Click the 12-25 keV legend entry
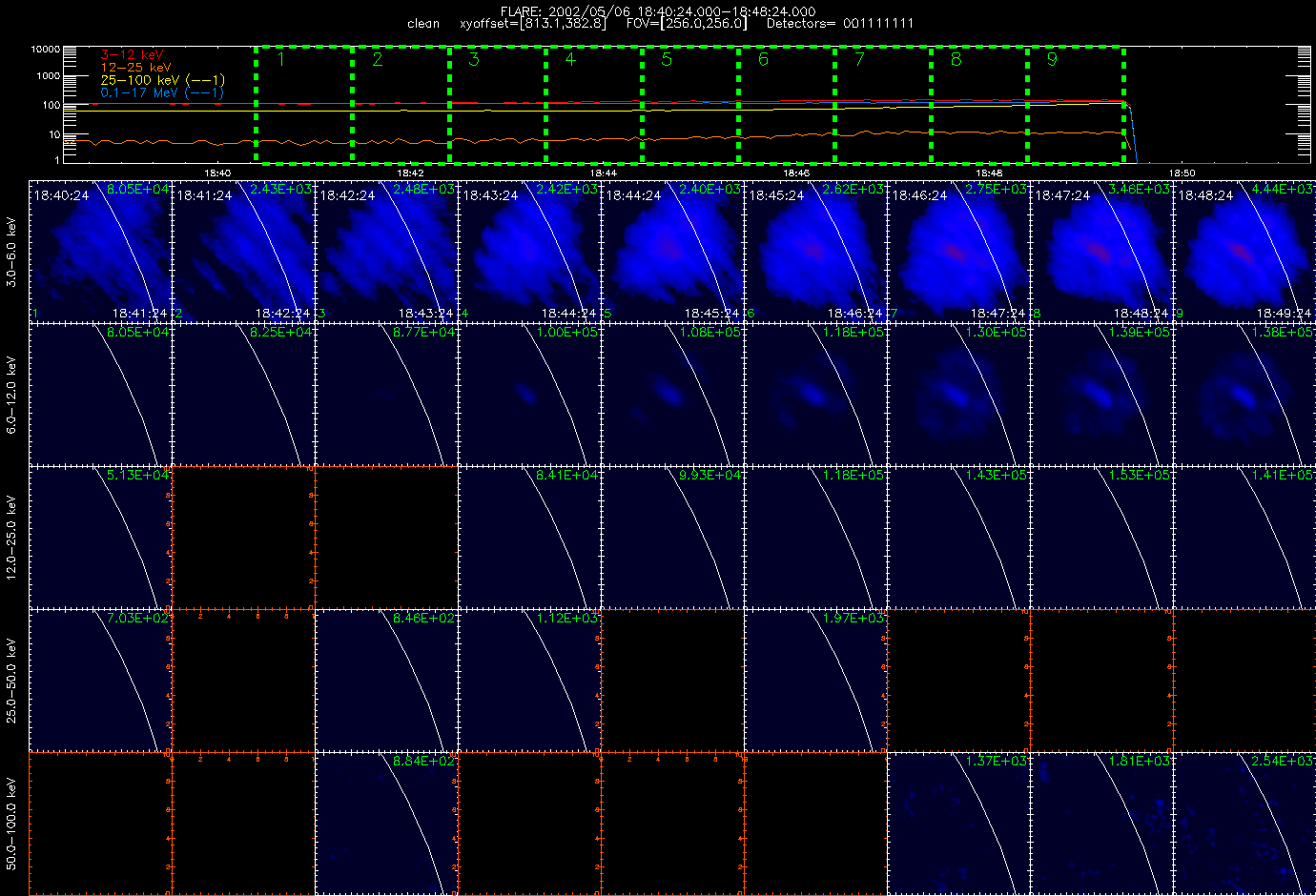Screen dimensions: 1316x896 (135, 68)
